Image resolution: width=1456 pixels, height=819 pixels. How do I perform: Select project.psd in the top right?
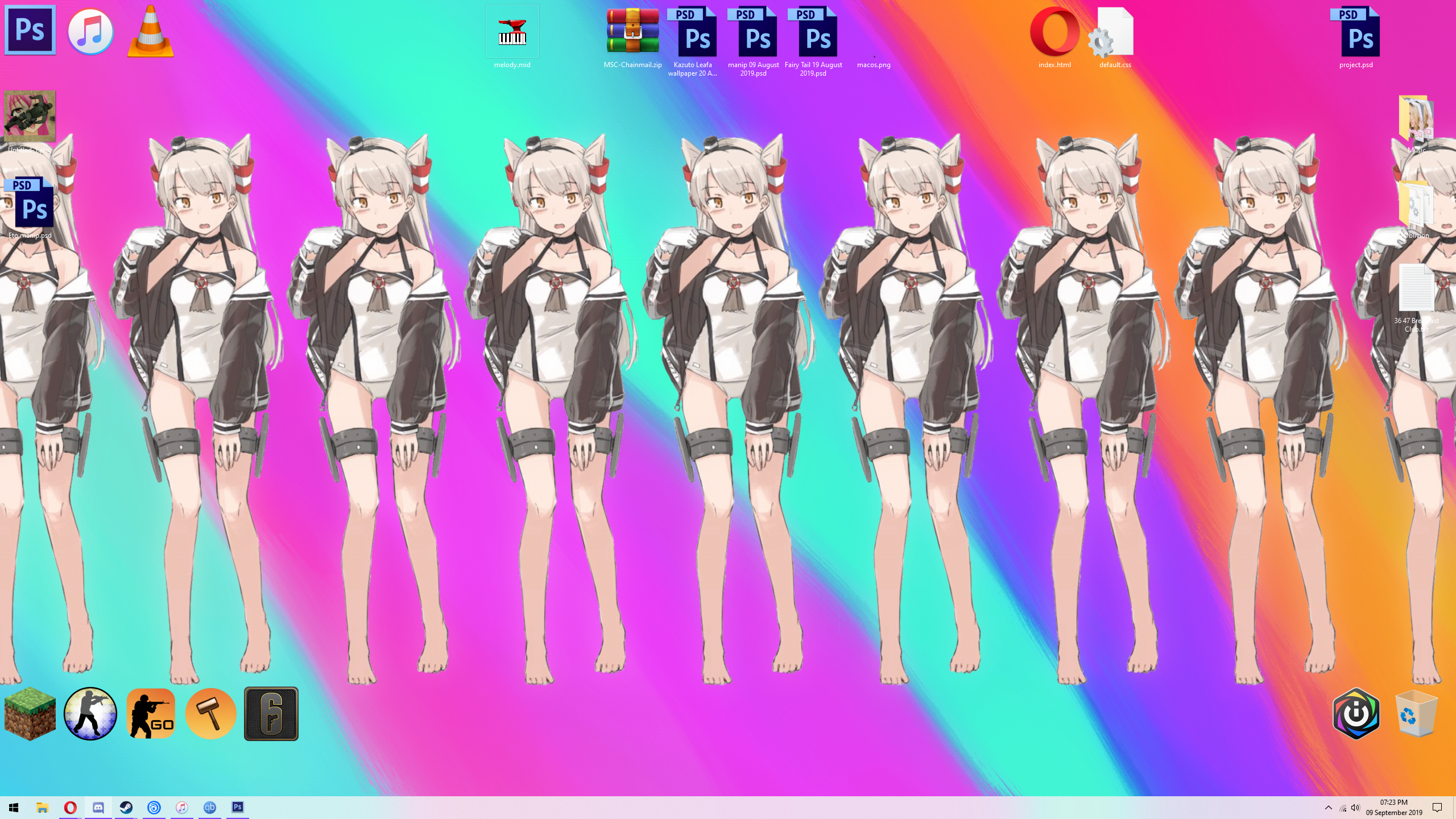[1356, 33]
